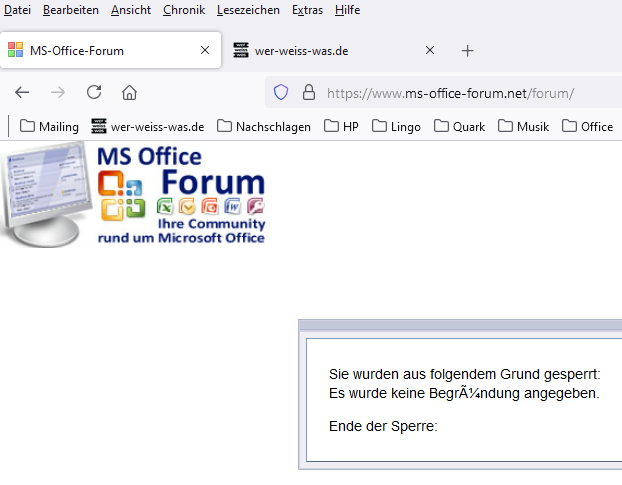
Task: Open the Datei menu
Action: (x=17, y=10)
